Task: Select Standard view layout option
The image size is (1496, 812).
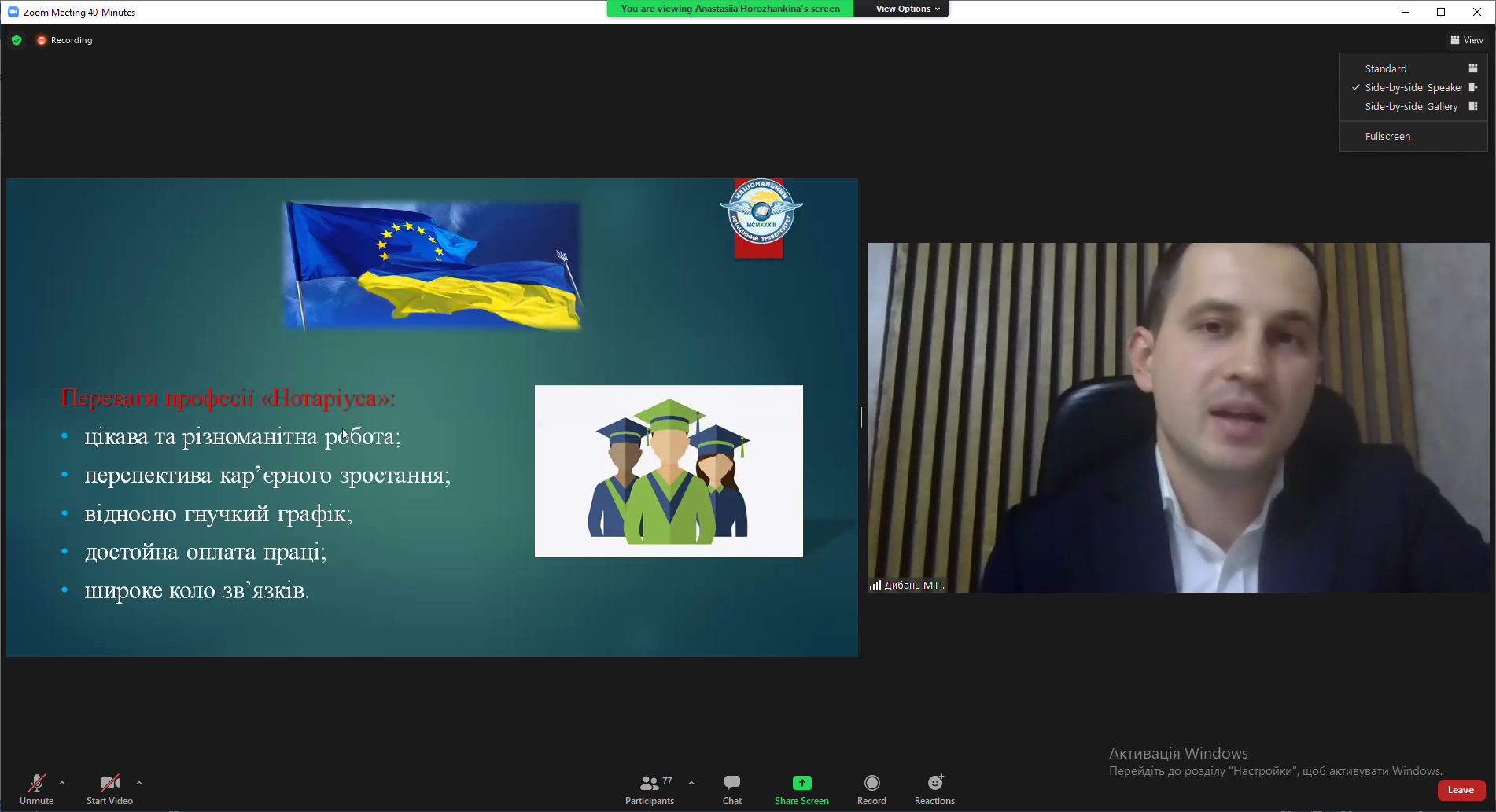Action: click(x=1386, y=68)
